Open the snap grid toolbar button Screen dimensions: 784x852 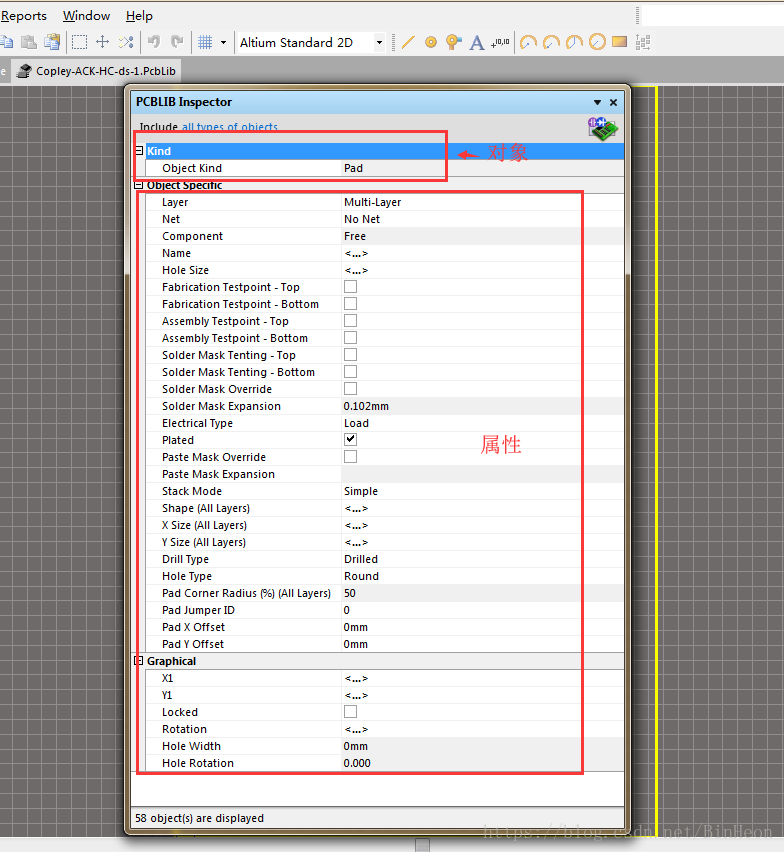[205, 42]
